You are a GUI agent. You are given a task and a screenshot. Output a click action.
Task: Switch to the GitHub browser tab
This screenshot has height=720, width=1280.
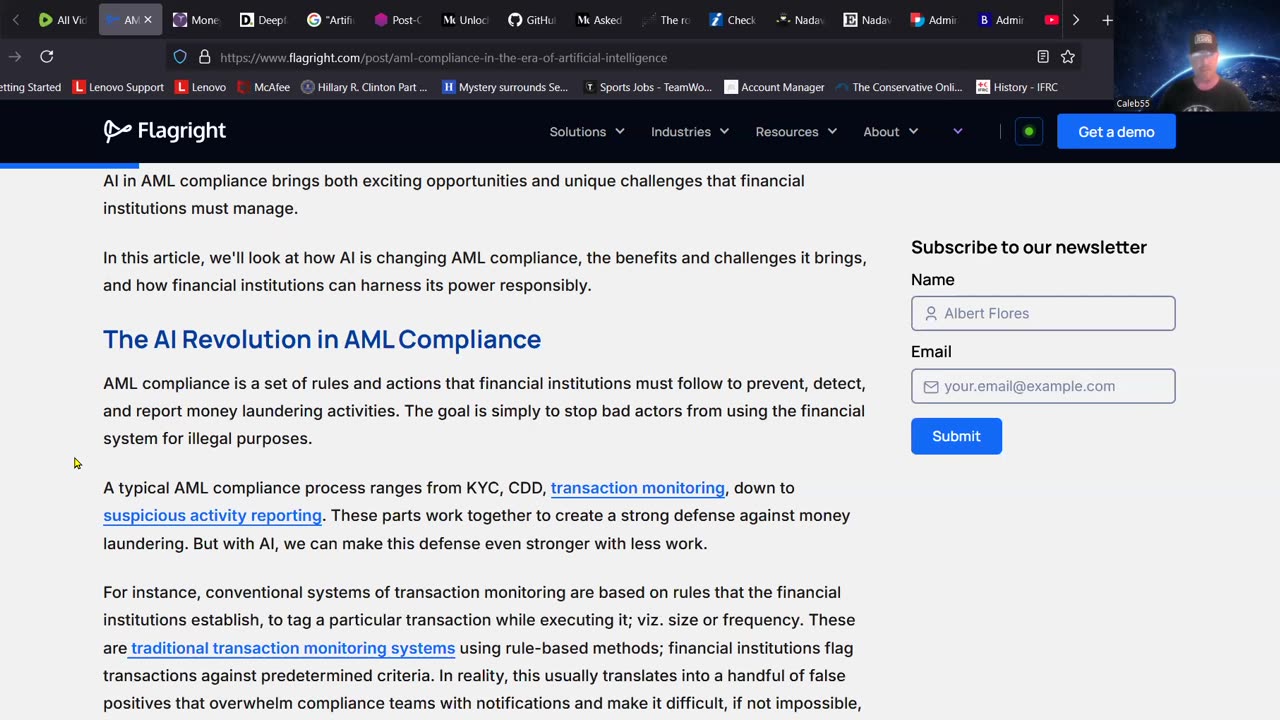(532, 20)
